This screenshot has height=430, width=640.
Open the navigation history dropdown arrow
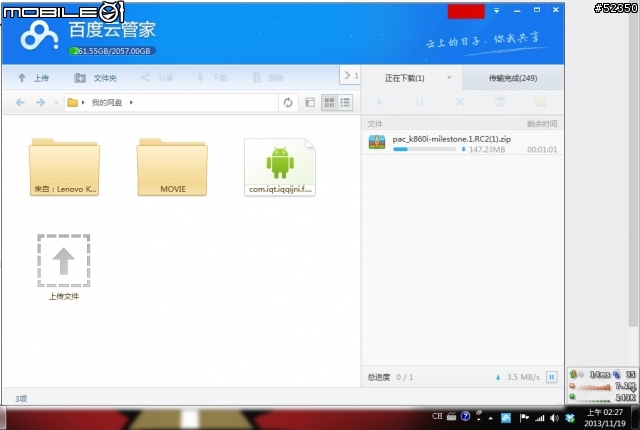click(x=56, y=102)
